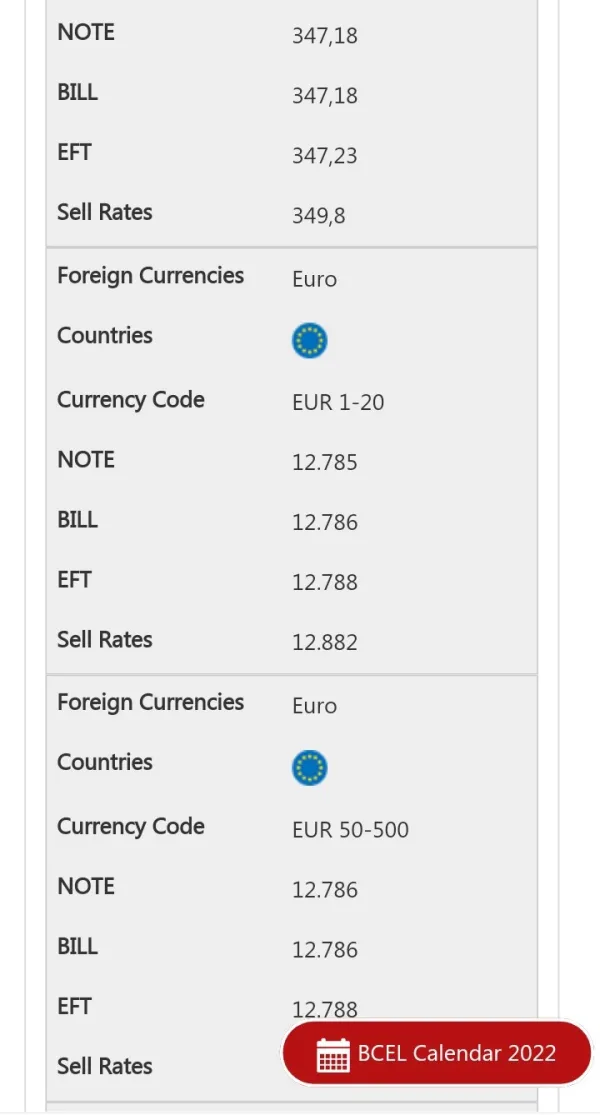This screenshot has width=600, height=1115.
Task: Click the sell rate value 349,8
Action: click(319, 216)
